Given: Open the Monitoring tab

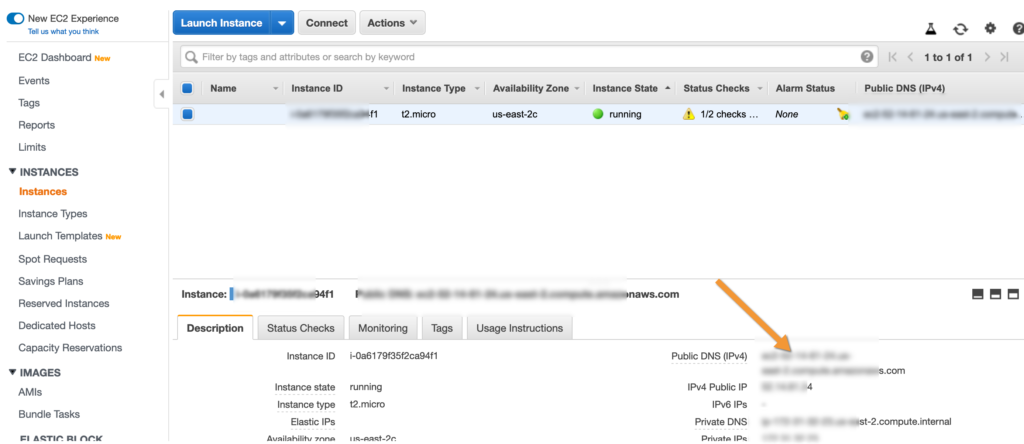Looking at the screenshot, I should (382, 328).
